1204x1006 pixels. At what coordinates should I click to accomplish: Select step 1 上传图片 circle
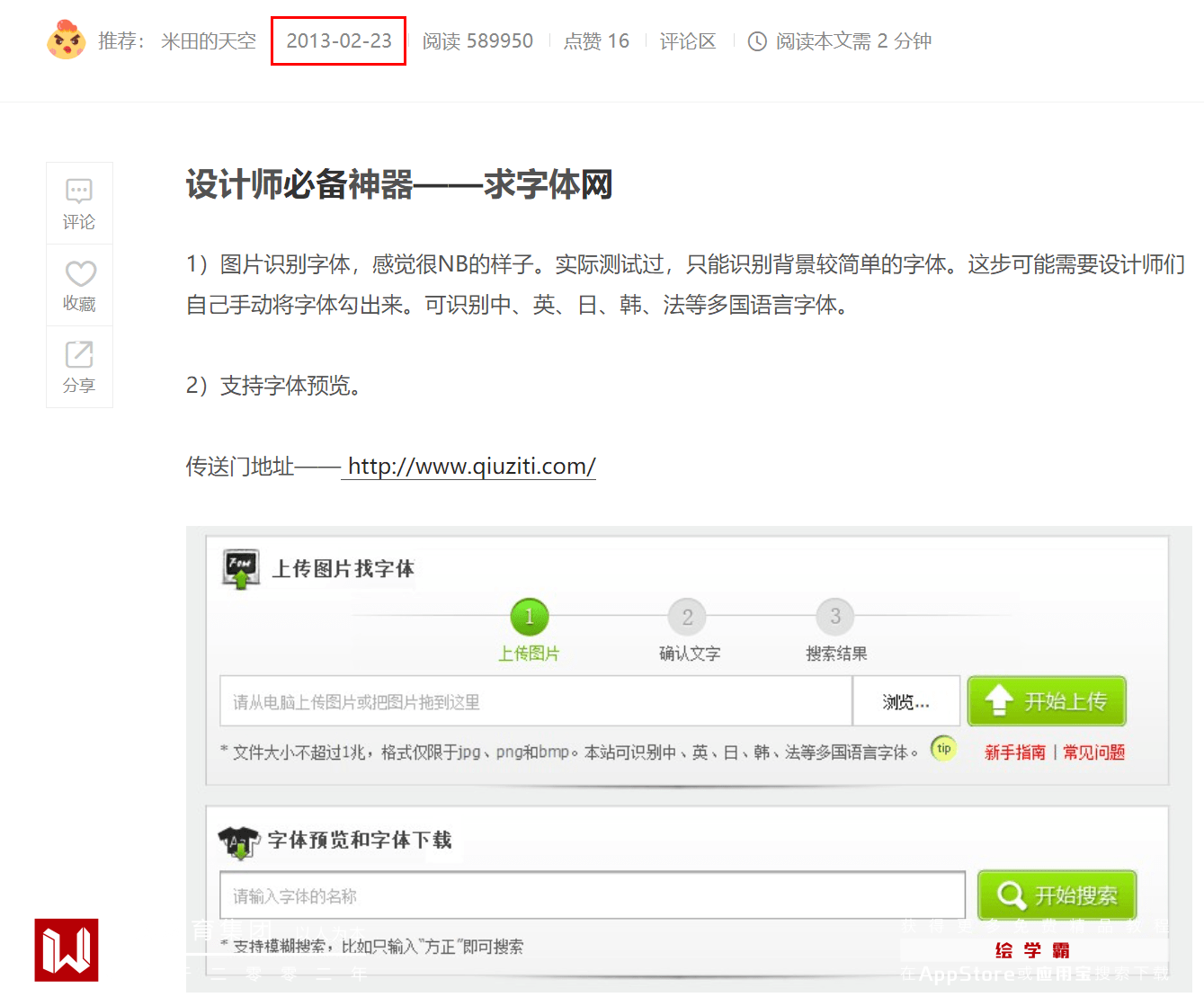(x=530, y=617)
